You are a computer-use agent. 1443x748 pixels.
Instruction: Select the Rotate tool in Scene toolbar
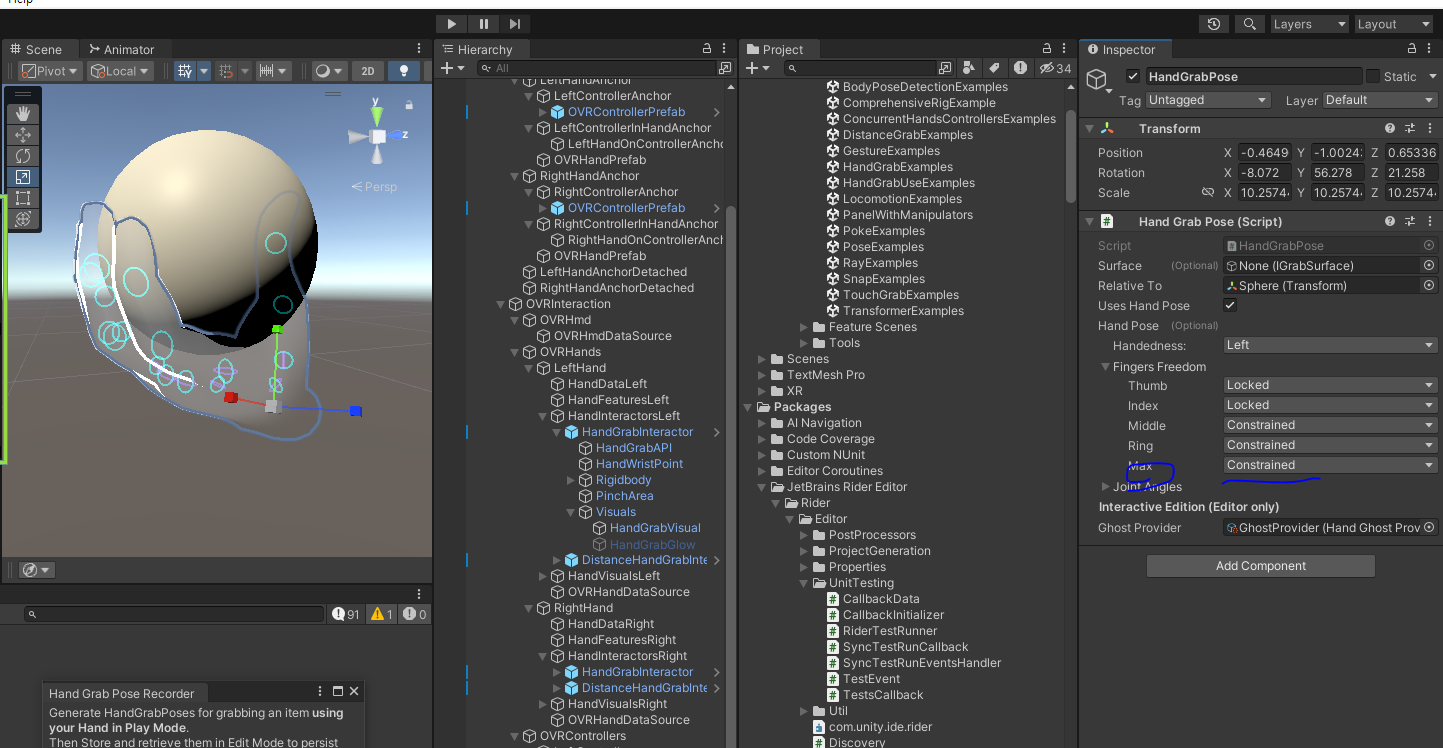click(x=23, y=156)
